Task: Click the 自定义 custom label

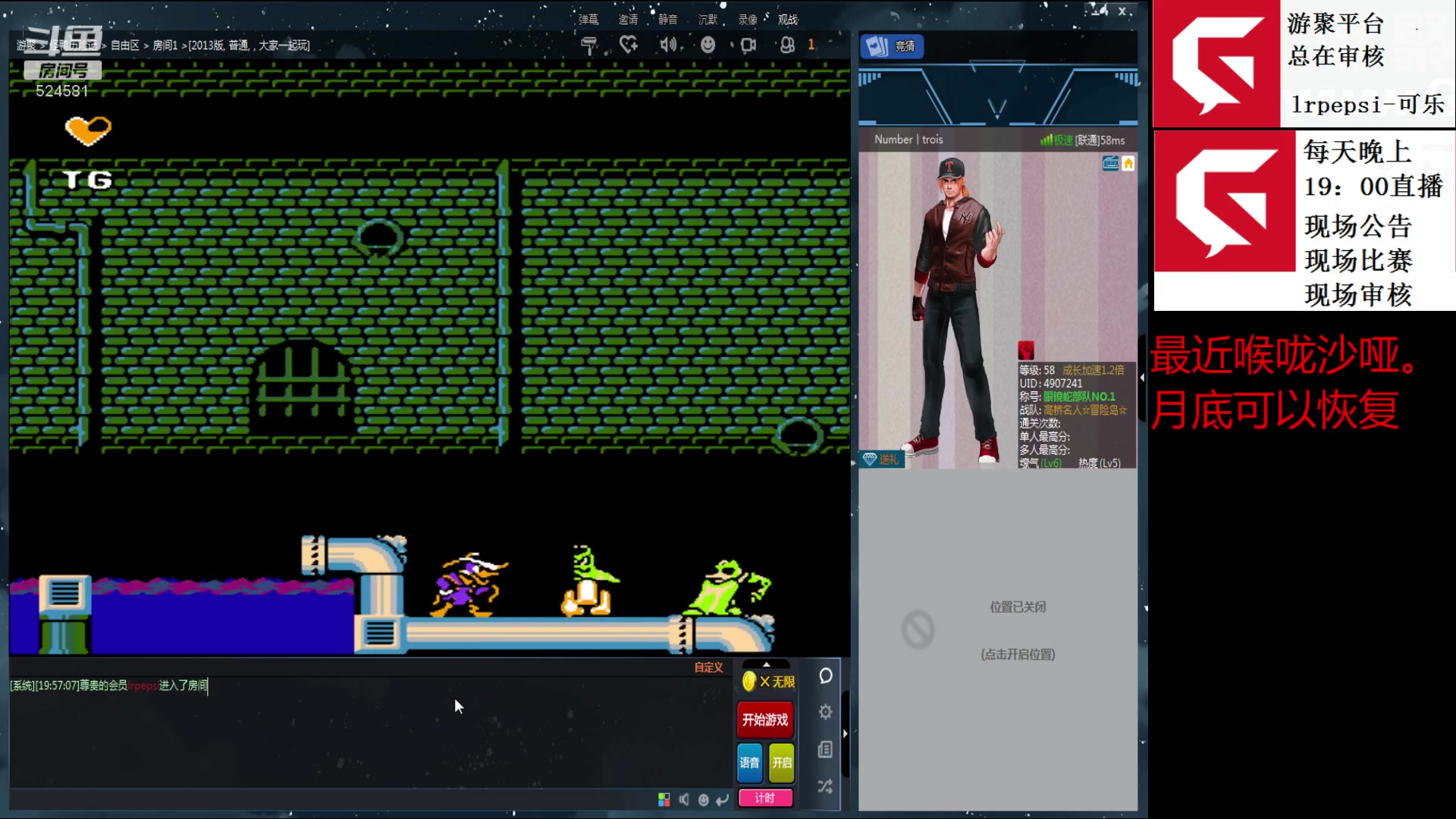Action: point(709,667)
